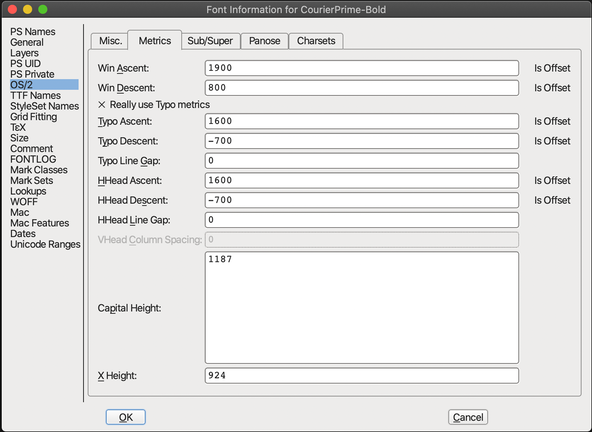Image resolution: width=592 pixels, height=432 pixels.
Task: Confirm changes with the OK button
Action: tap(126, 417)
